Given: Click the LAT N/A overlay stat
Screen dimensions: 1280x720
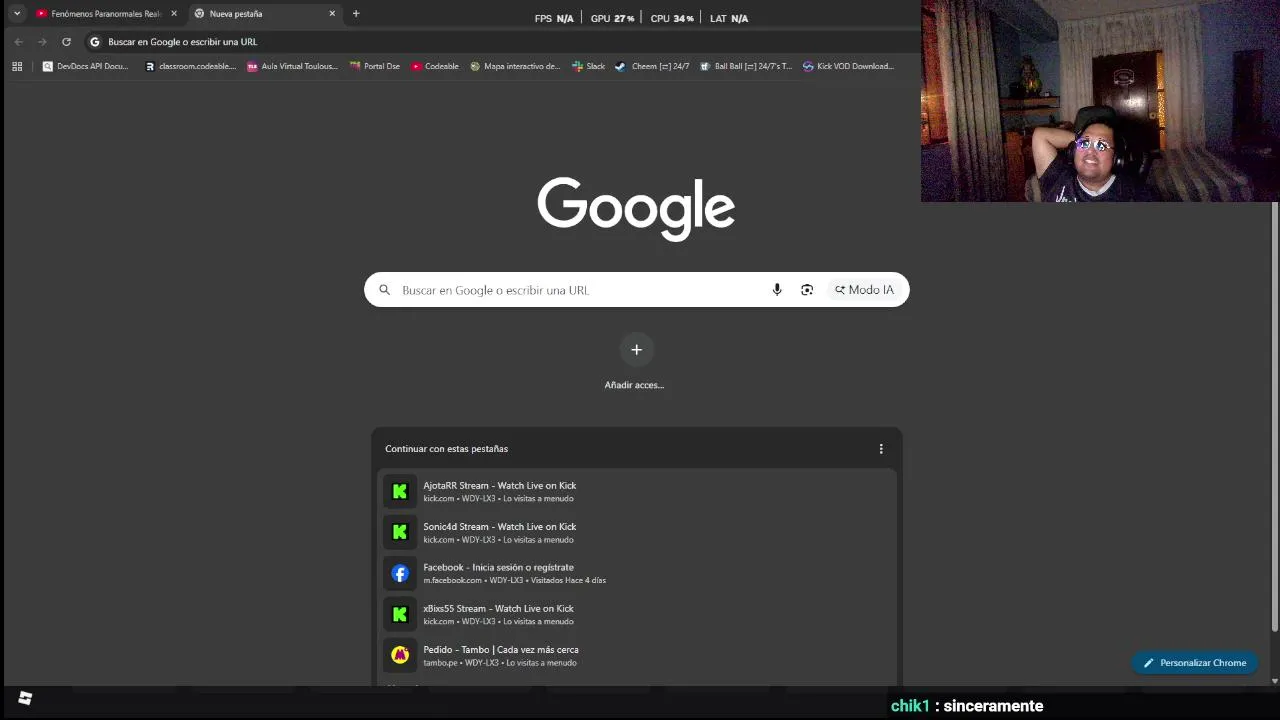Looking at the screenshot, I should tap(729, 18).
